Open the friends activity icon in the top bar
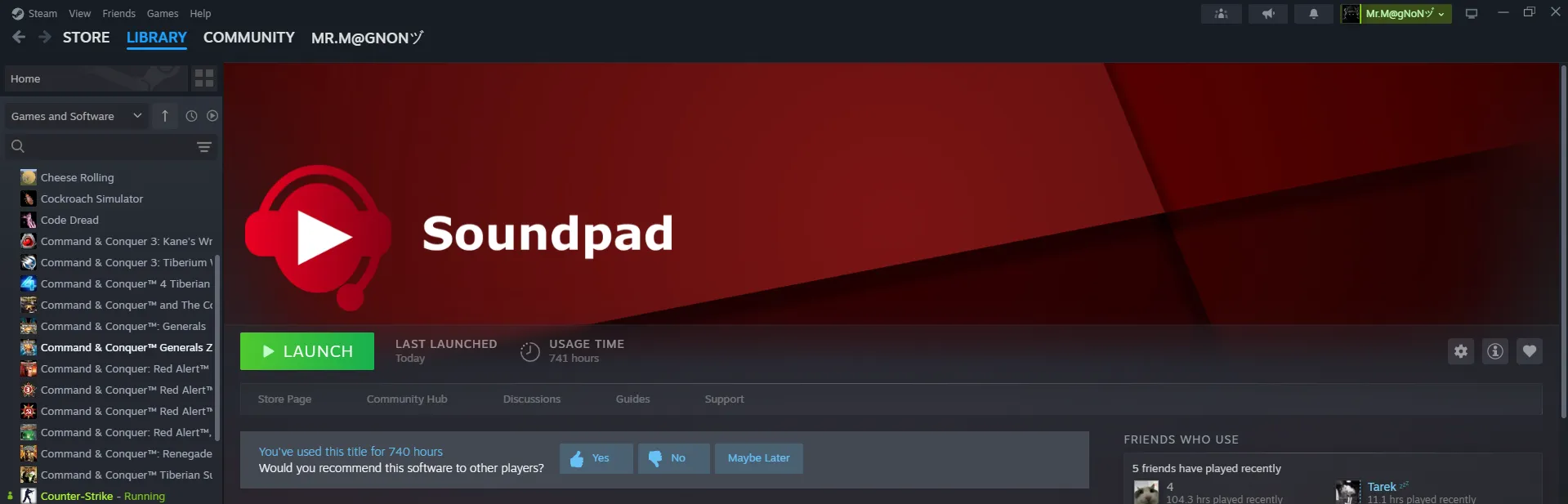This screenshot has height=504, width=1568. [1221, 14]
